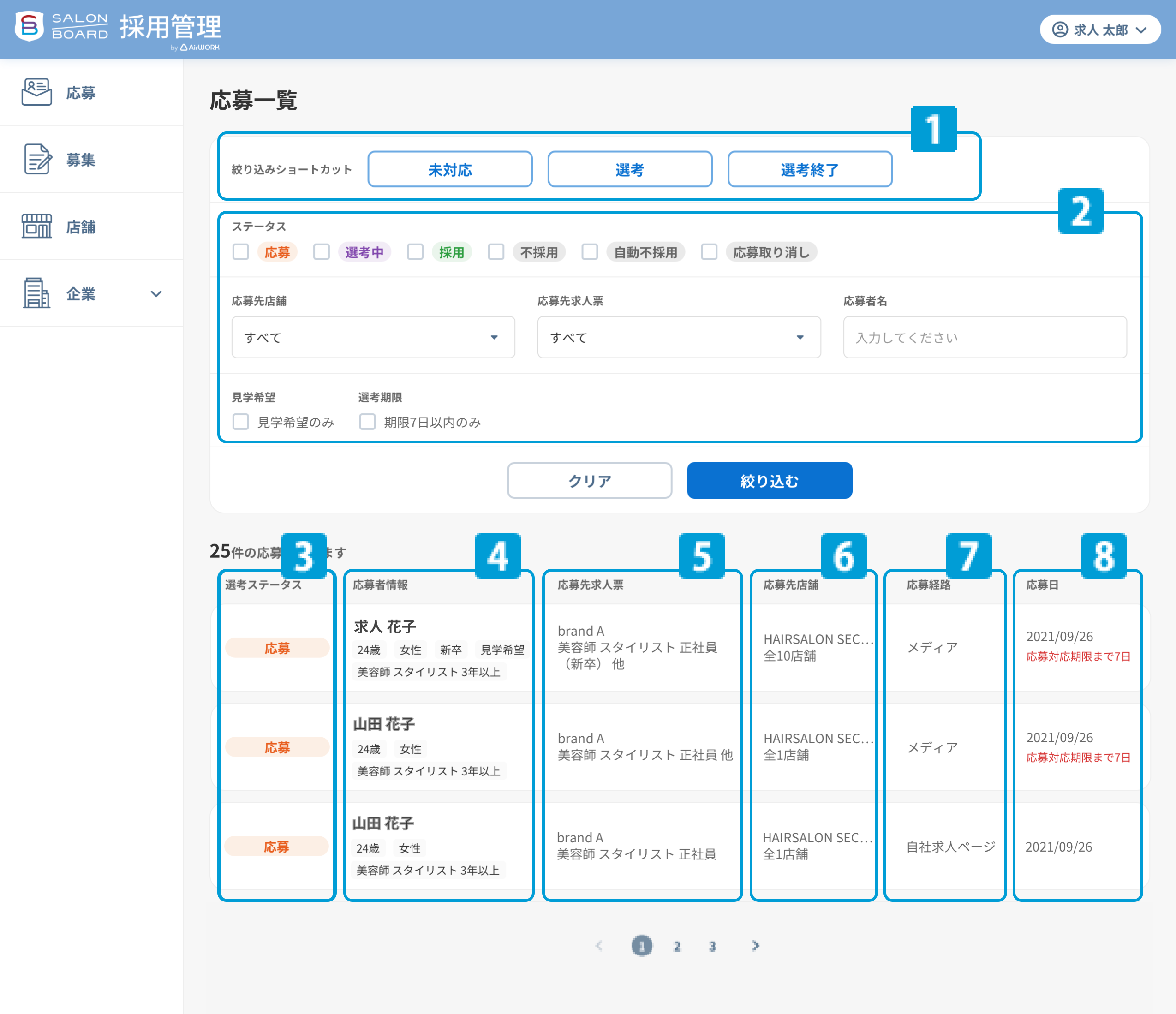Open 企業 in the sidebar menu
This screenshot has width=1176, height=1014.
pyautogui.click(x=91, y=293)
